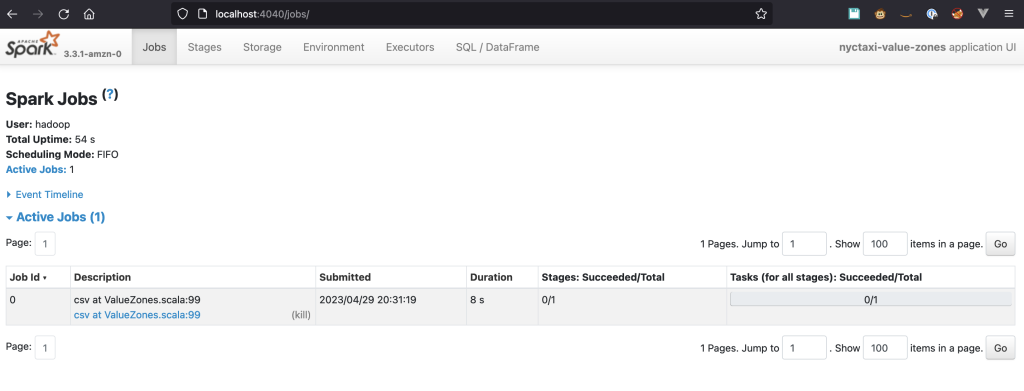Click the page info icon beside the URL
The image size is (1024, 391).
pos(202,14)
